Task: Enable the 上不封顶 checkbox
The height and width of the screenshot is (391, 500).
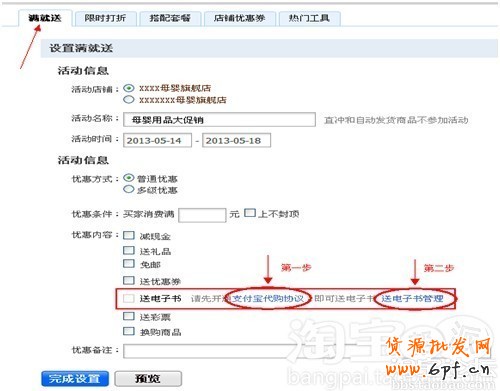Action: pyautogui.click(x=250, y=213)
